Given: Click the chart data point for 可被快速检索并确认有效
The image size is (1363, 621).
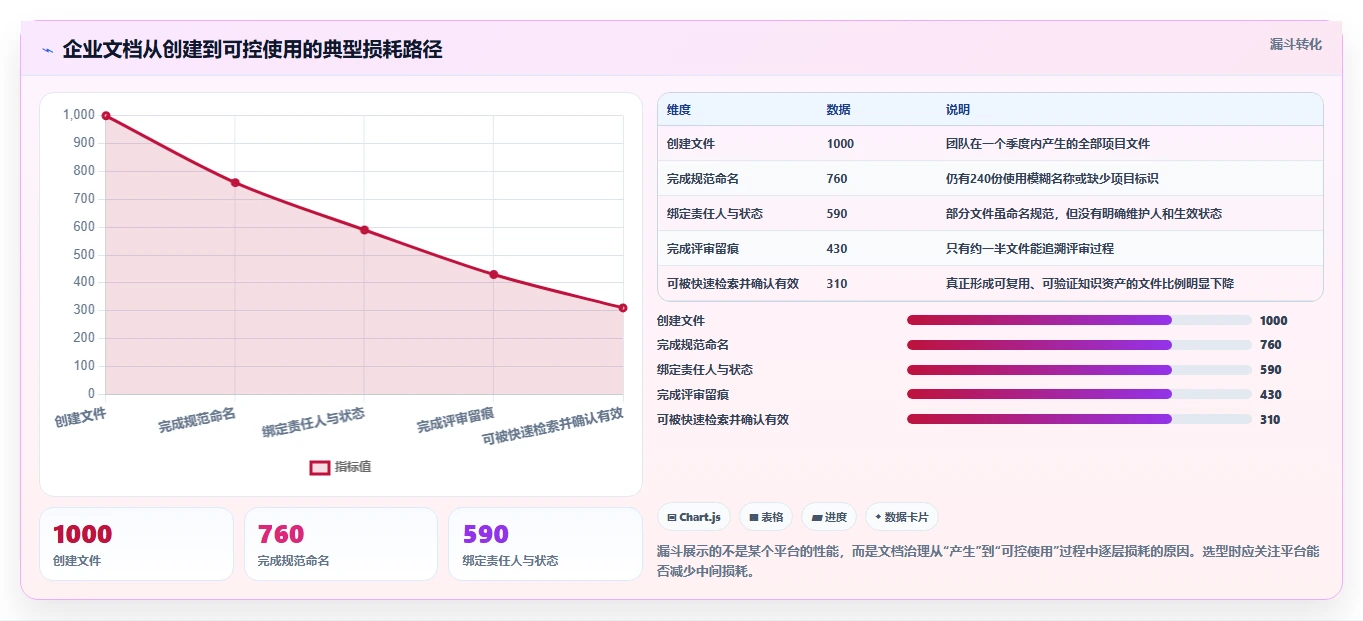Looking at the screenshot, I should (x=623, y=308).
